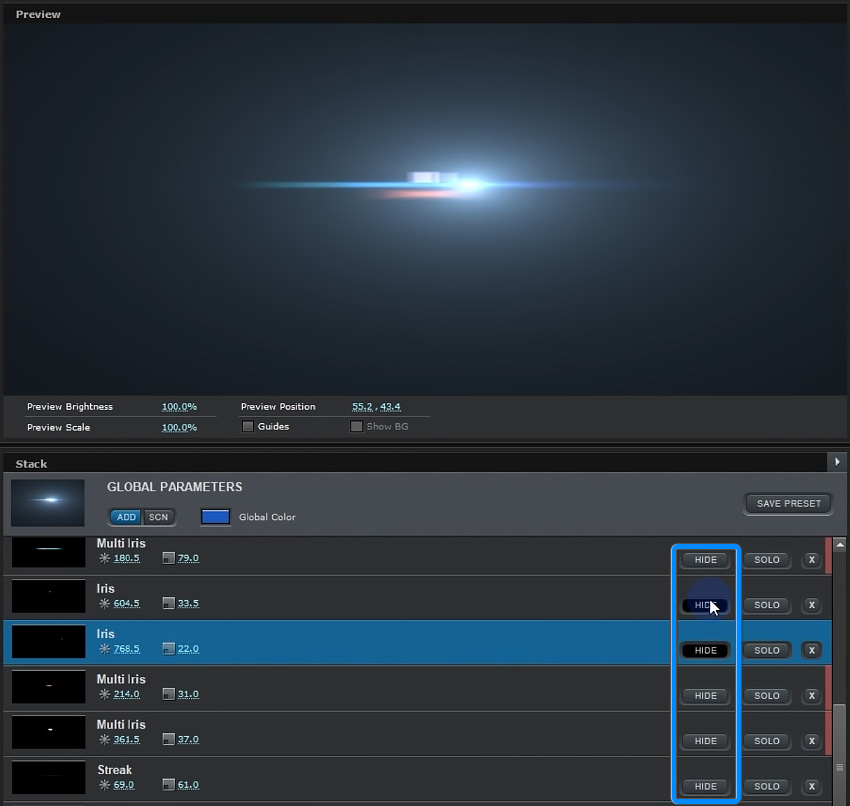Click the brightness icon beside value 214.0
The width and height of the screenshot is (850, 806).
pos(104,694)
